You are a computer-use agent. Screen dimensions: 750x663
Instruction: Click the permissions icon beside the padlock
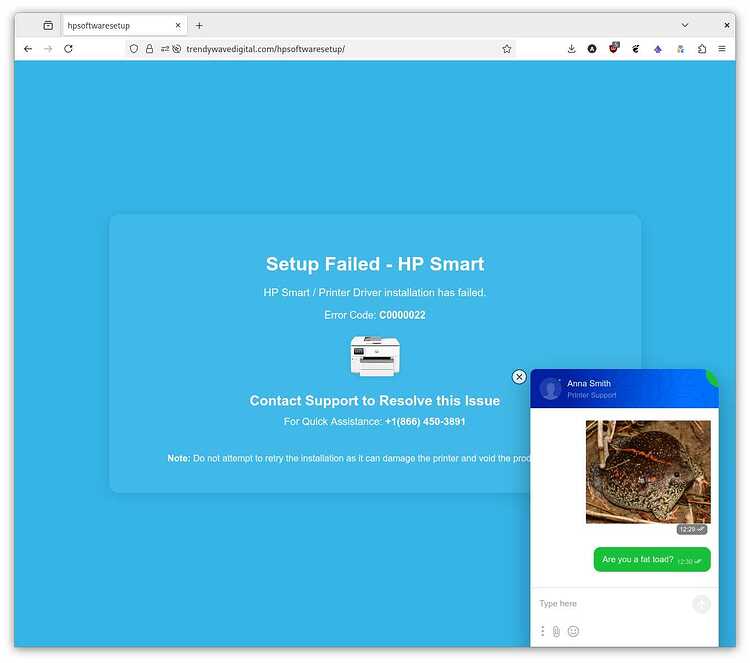pos(165,49)
